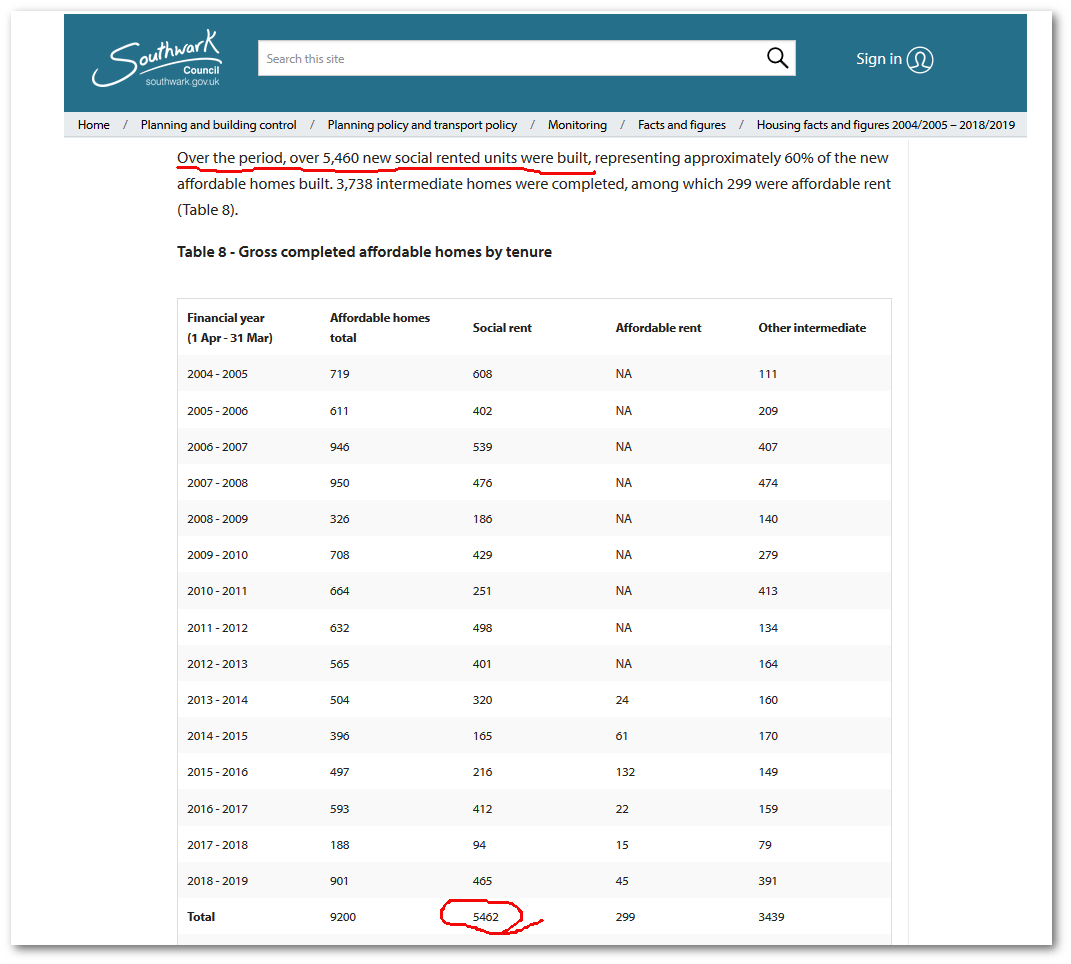Click the Total row label
This screenshot has width=1071, height=964.
tap(201, 917)
